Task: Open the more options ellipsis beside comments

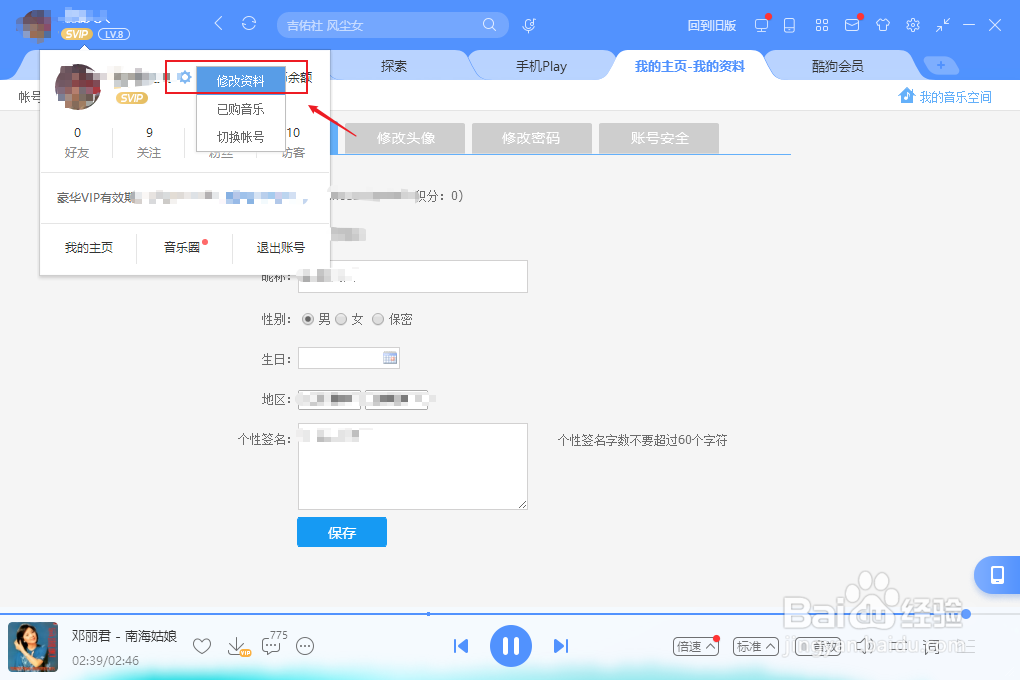Action: (x=305, y=647)
